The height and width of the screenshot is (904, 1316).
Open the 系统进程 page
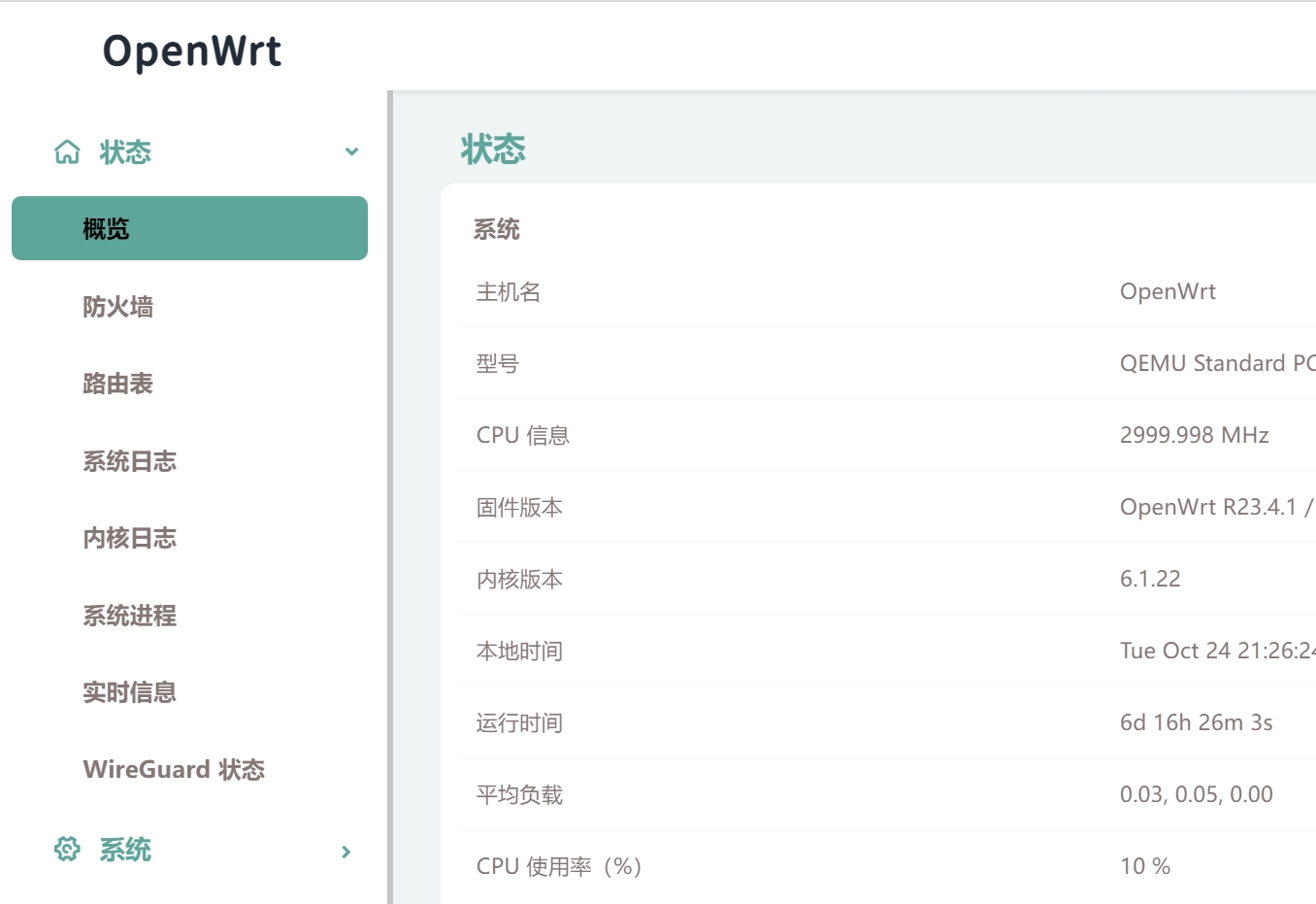(x=129, y=616)
